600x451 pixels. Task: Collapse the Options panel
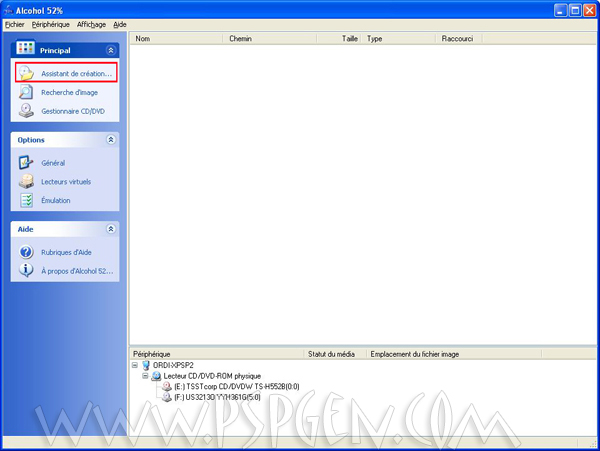tap(111, 140)
